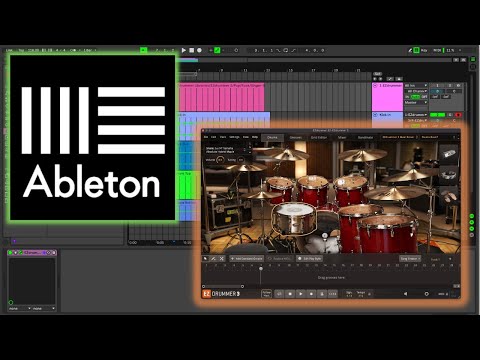Toggle Kick In track green activator
This screenshot has width=480, height=360.
[x=437, y=115]
